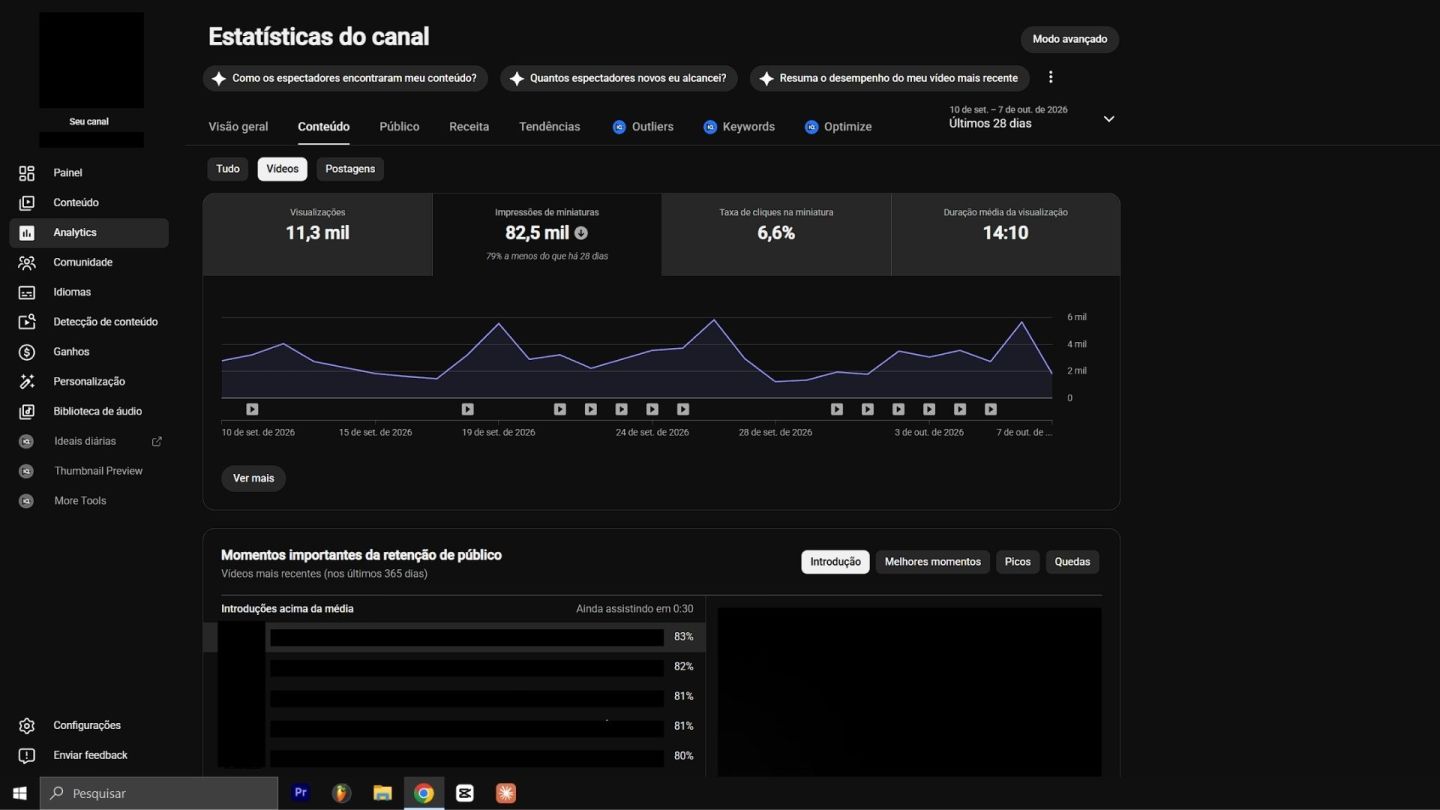1440x810 pixels.
Task: Click Enviar feedback in the sidebar
Action: point(88,756)
